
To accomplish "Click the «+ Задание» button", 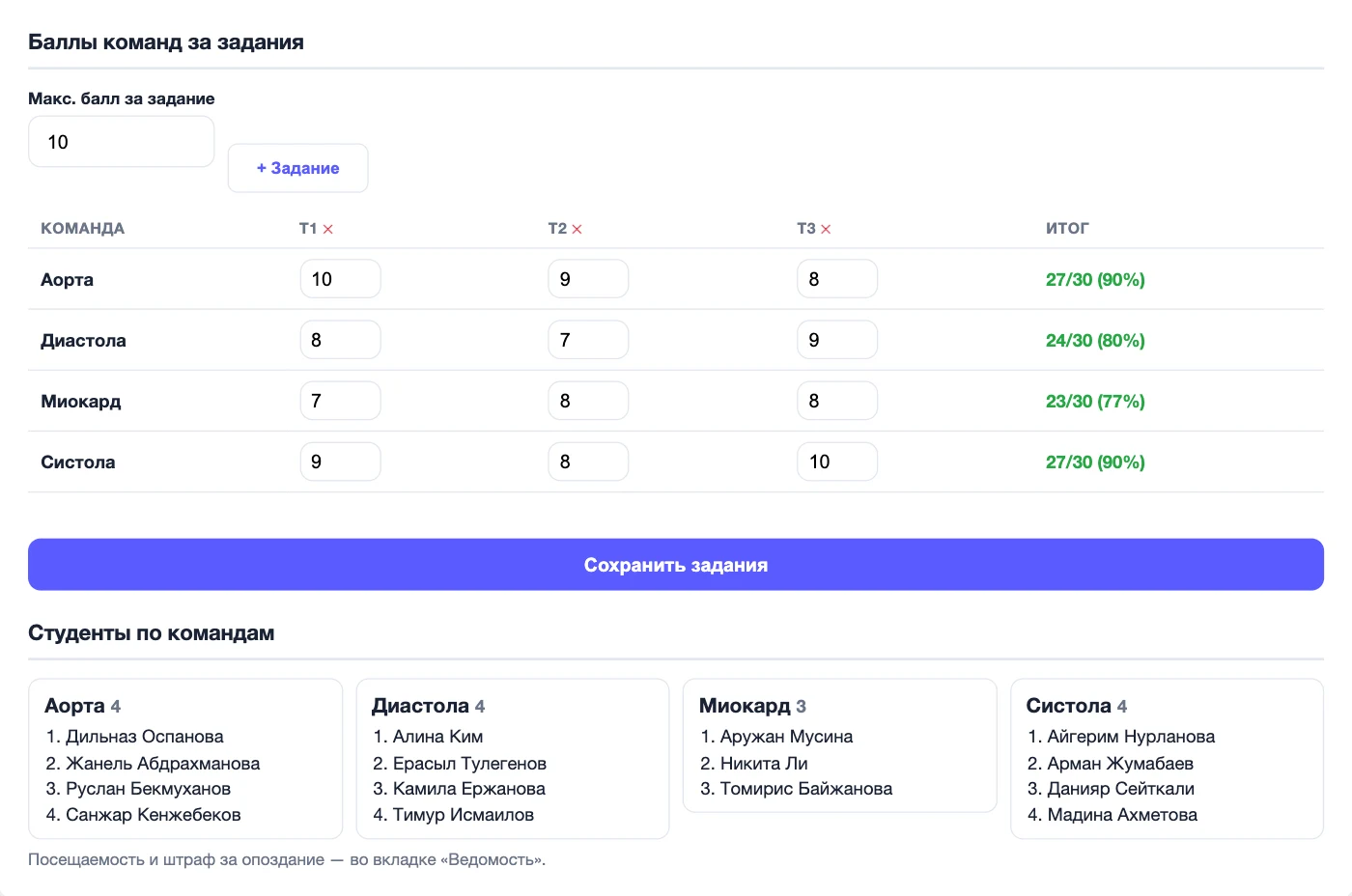I will 297,168.
